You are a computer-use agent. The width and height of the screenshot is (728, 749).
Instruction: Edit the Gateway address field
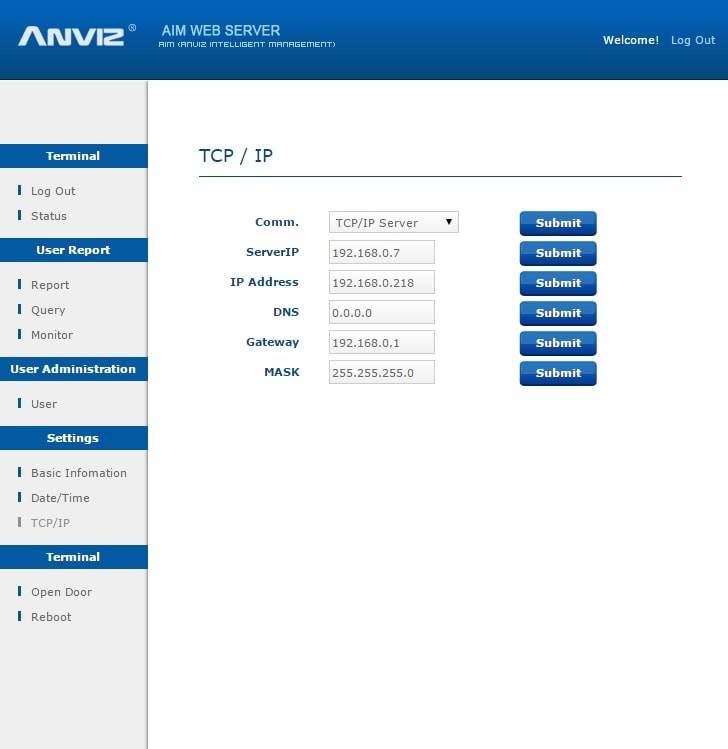[x=381, y=343]
